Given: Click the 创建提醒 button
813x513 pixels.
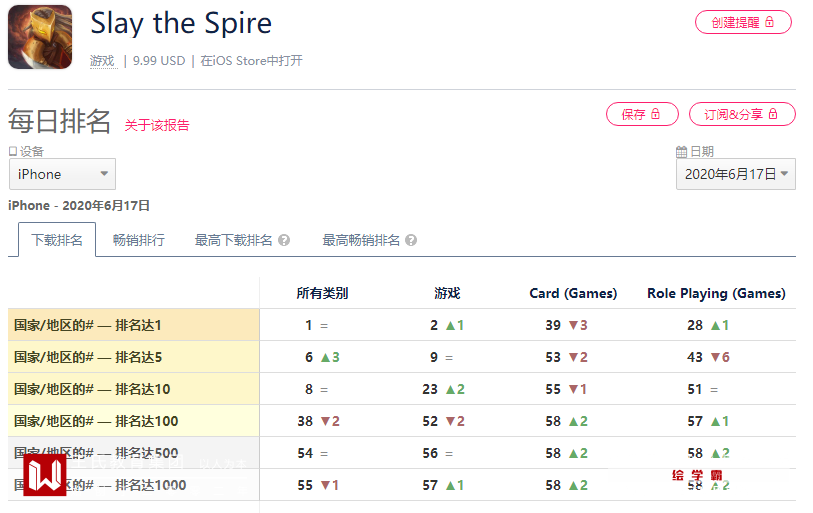Looking at the screenshot, I should 742,22.
